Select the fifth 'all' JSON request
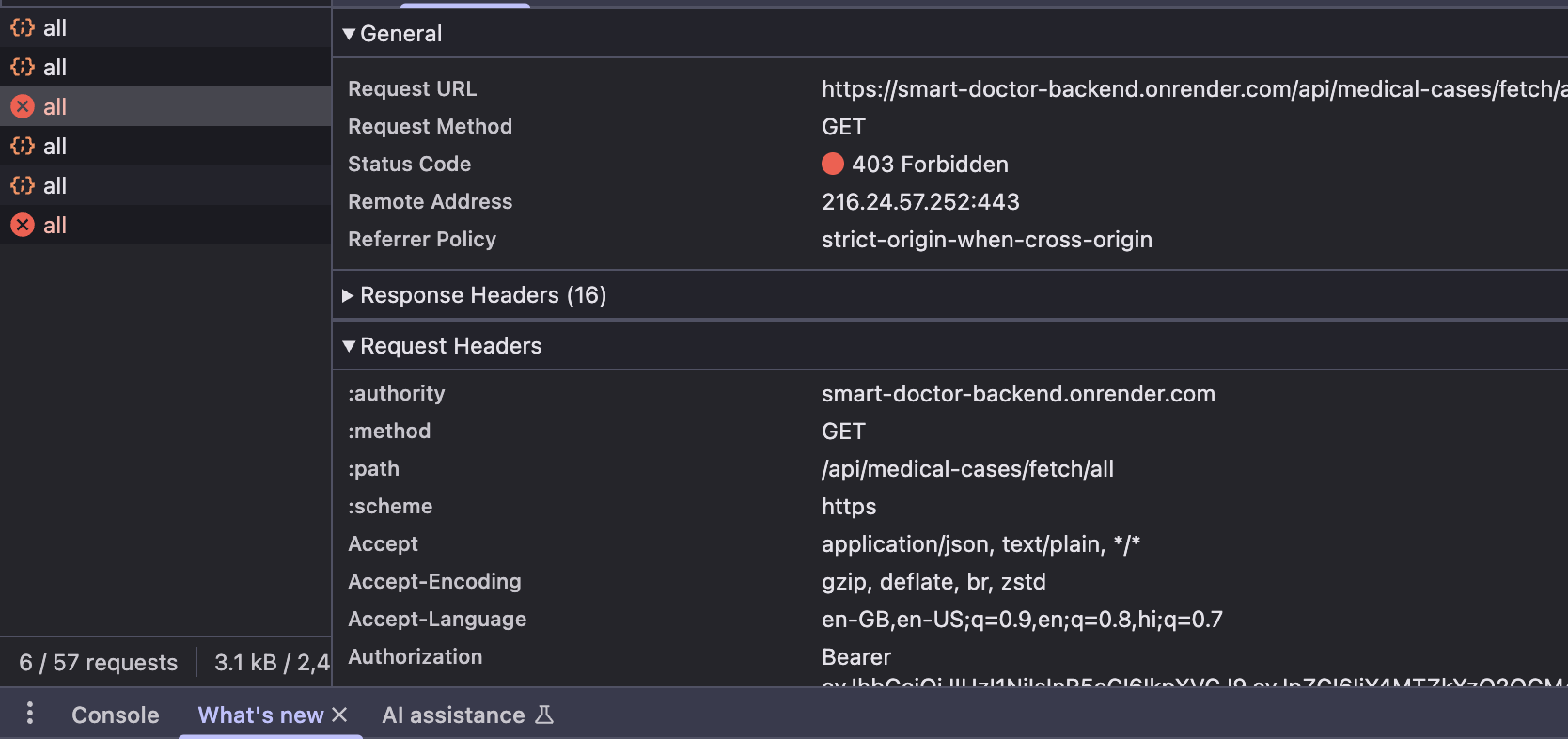Image resolution: width=1568 pixels, height=739 pixels. coord(165,186)
